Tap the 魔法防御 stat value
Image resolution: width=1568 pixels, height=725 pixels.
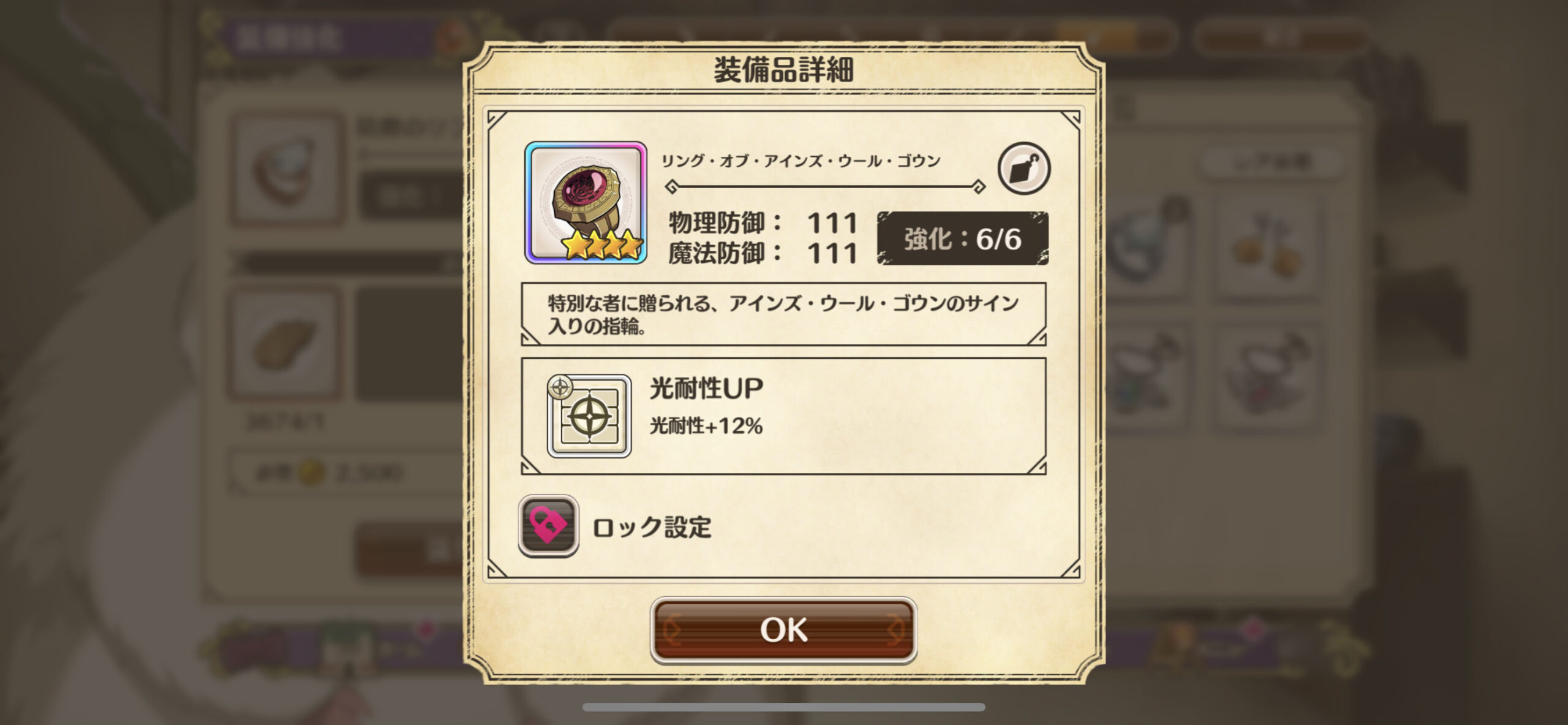(832, 253)
